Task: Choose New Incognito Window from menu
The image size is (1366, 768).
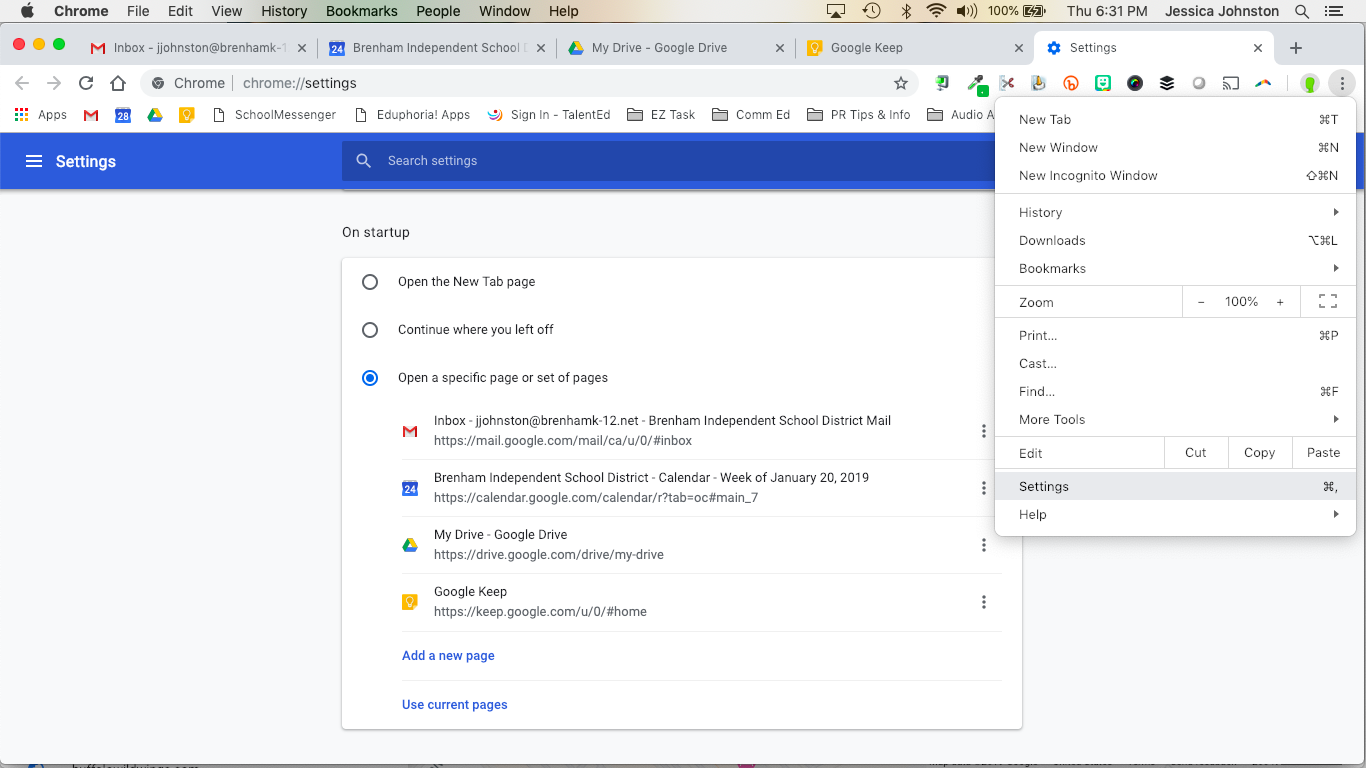Action: 1088,175
